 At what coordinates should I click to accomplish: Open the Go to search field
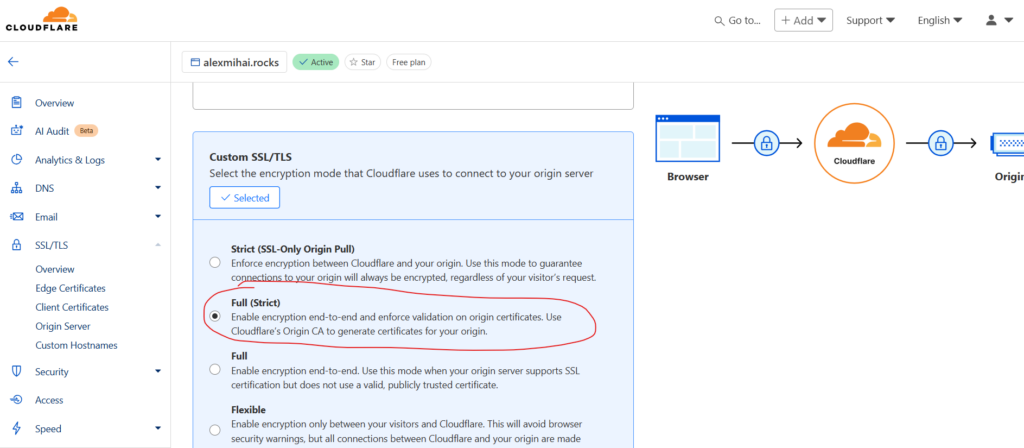(738, 20)
